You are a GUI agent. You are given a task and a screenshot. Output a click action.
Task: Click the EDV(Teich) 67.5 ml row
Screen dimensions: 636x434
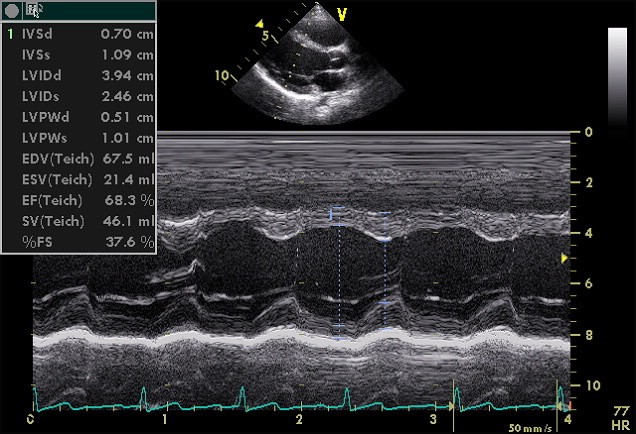80,158
